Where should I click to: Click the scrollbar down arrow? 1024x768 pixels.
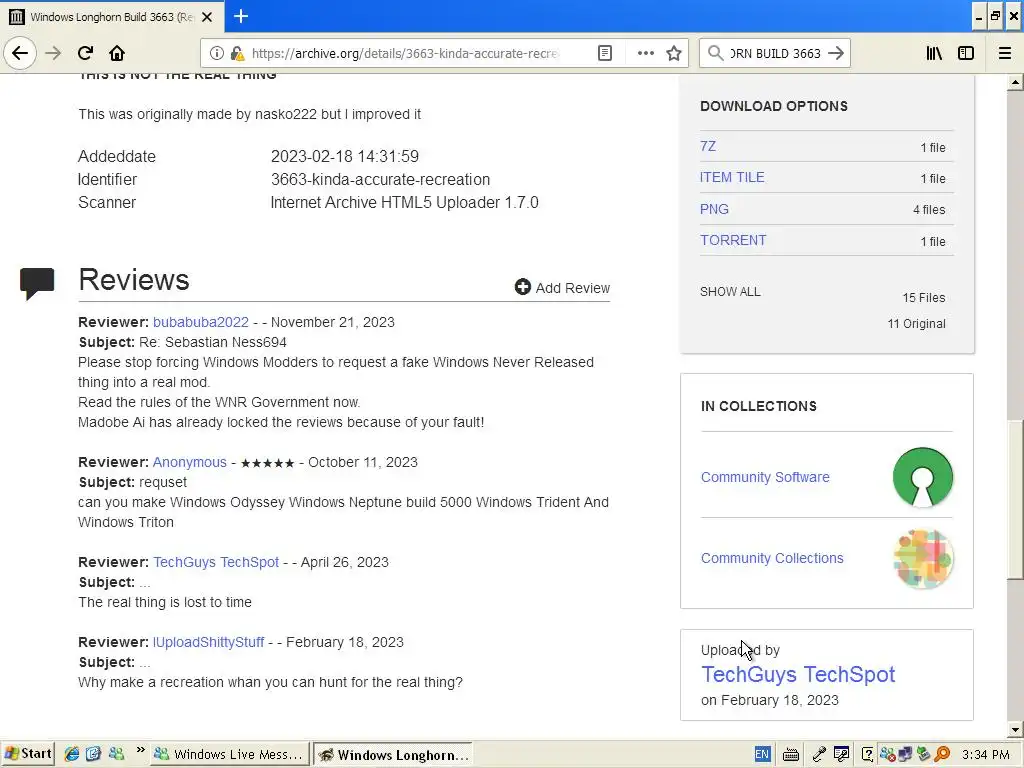pyautogui.click(x=1015, y=730)
